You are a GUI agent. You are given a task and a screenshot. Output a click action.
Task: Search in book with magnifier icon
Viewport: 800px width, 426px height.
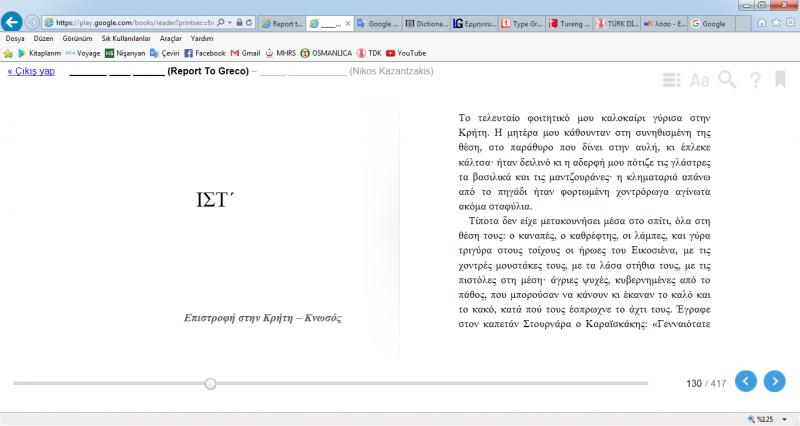pos(727,80)
